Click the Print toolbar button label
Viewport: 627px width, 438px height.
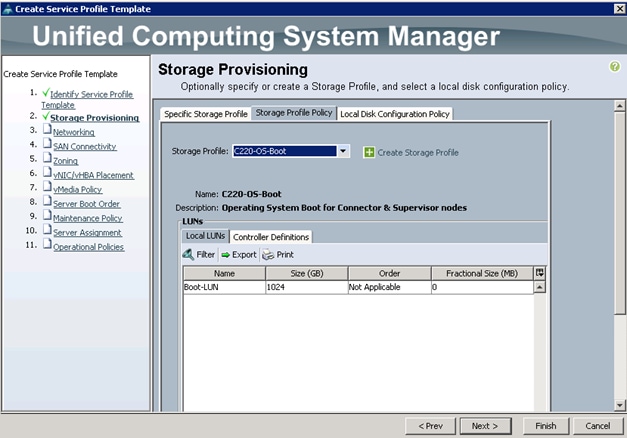coord(285,254)
